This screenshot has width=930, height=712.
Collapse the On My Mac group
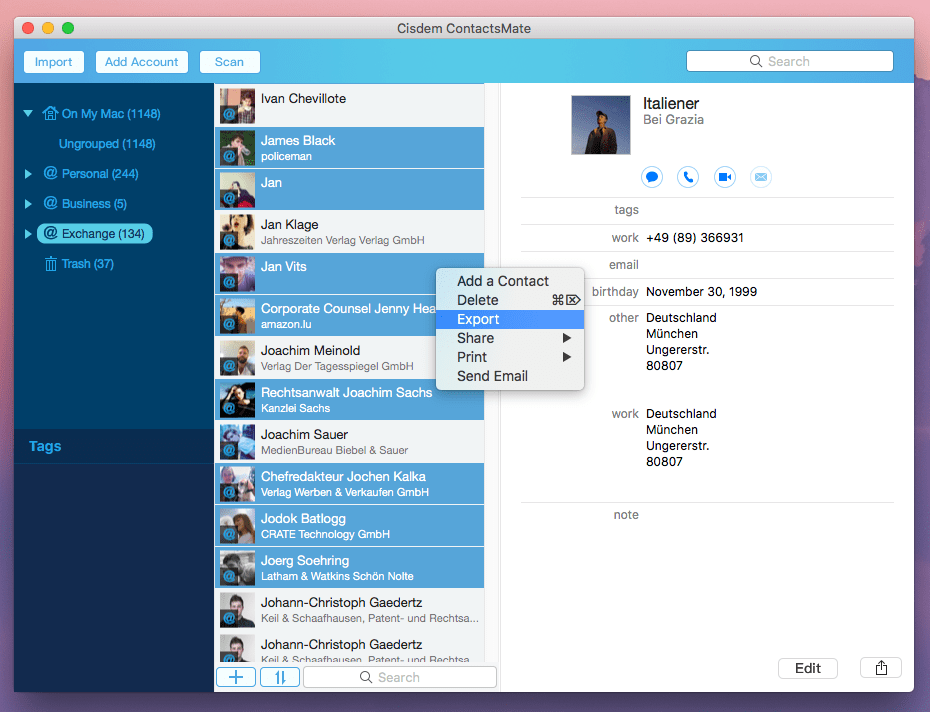click(28, 114)
